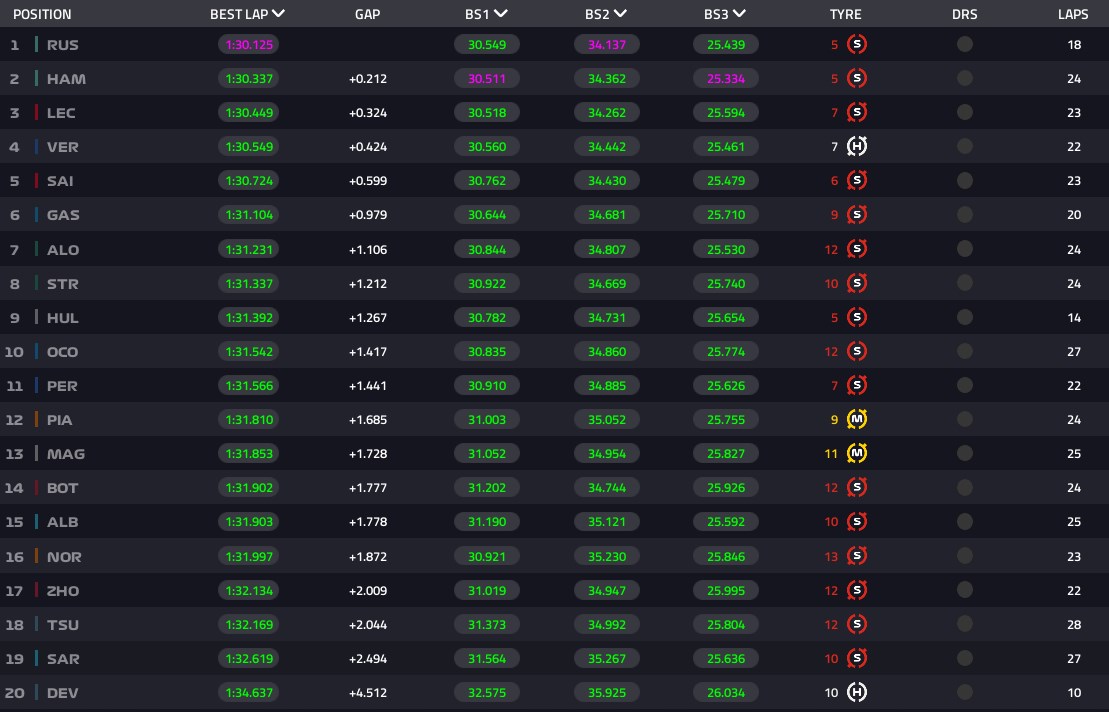This screenshot has width=1109, height=712.
Task: Click Russell's purple 1:30.125 best lap
Action: (249, 45)
